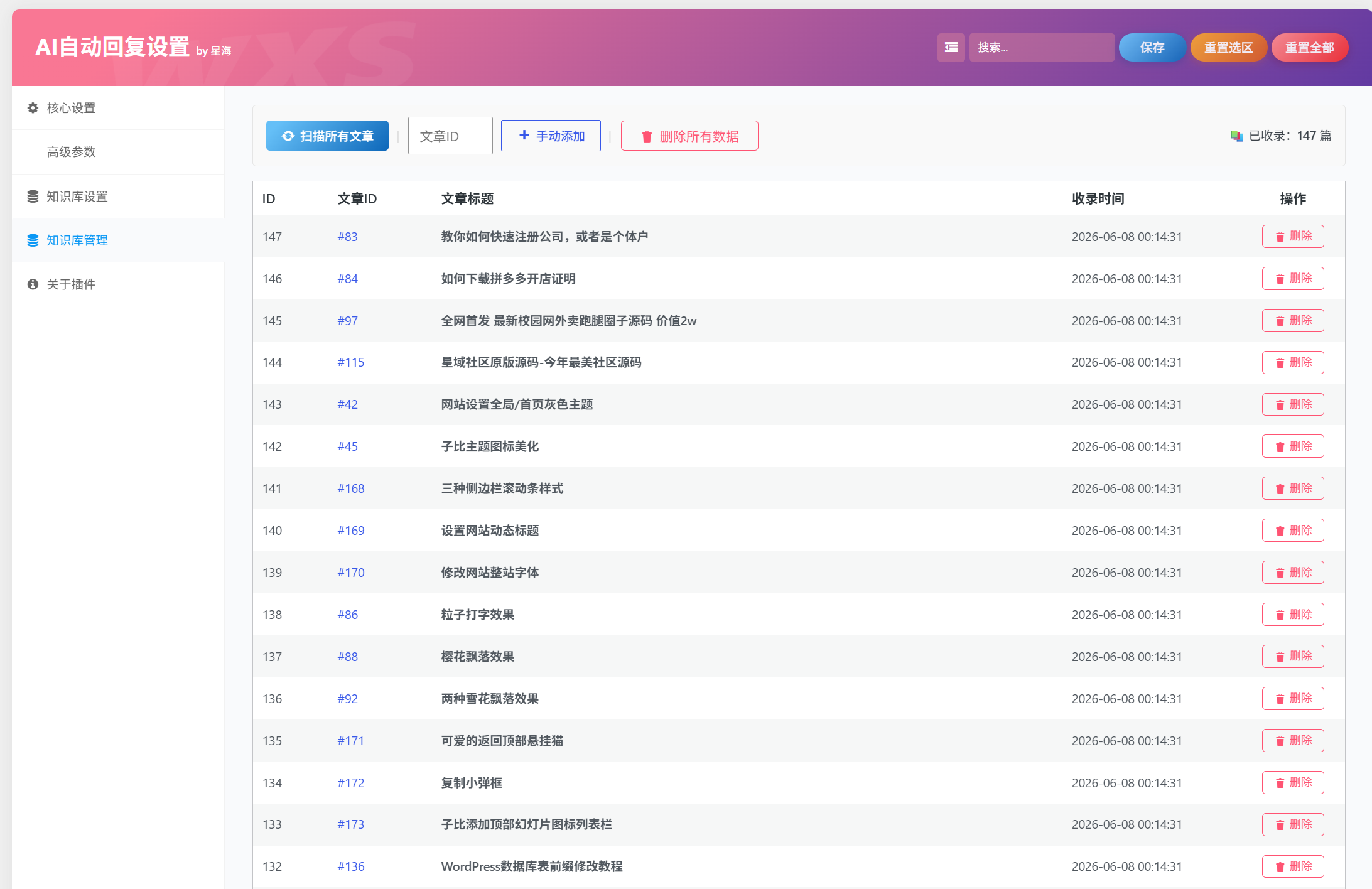Screen dimensions: 1372x889
Task: Delete row 142 子比主题图标美化
Action: (x=1293, y=446)
